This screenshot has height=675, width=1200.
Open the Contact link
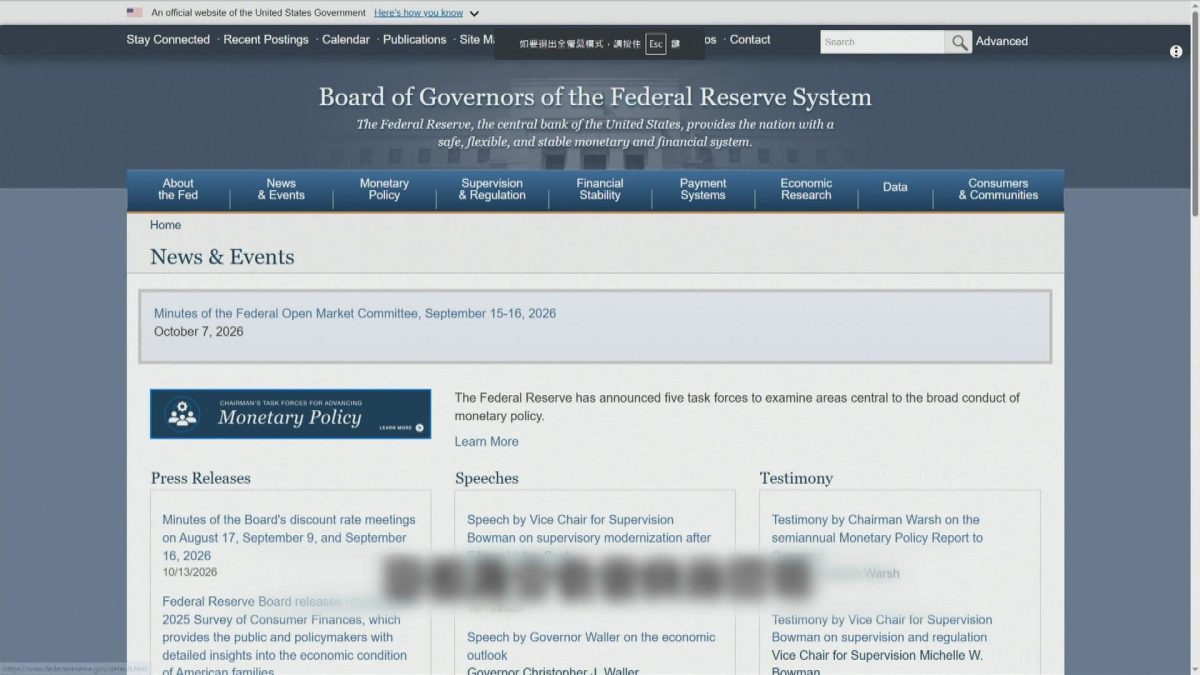click(x=750, y=40)
